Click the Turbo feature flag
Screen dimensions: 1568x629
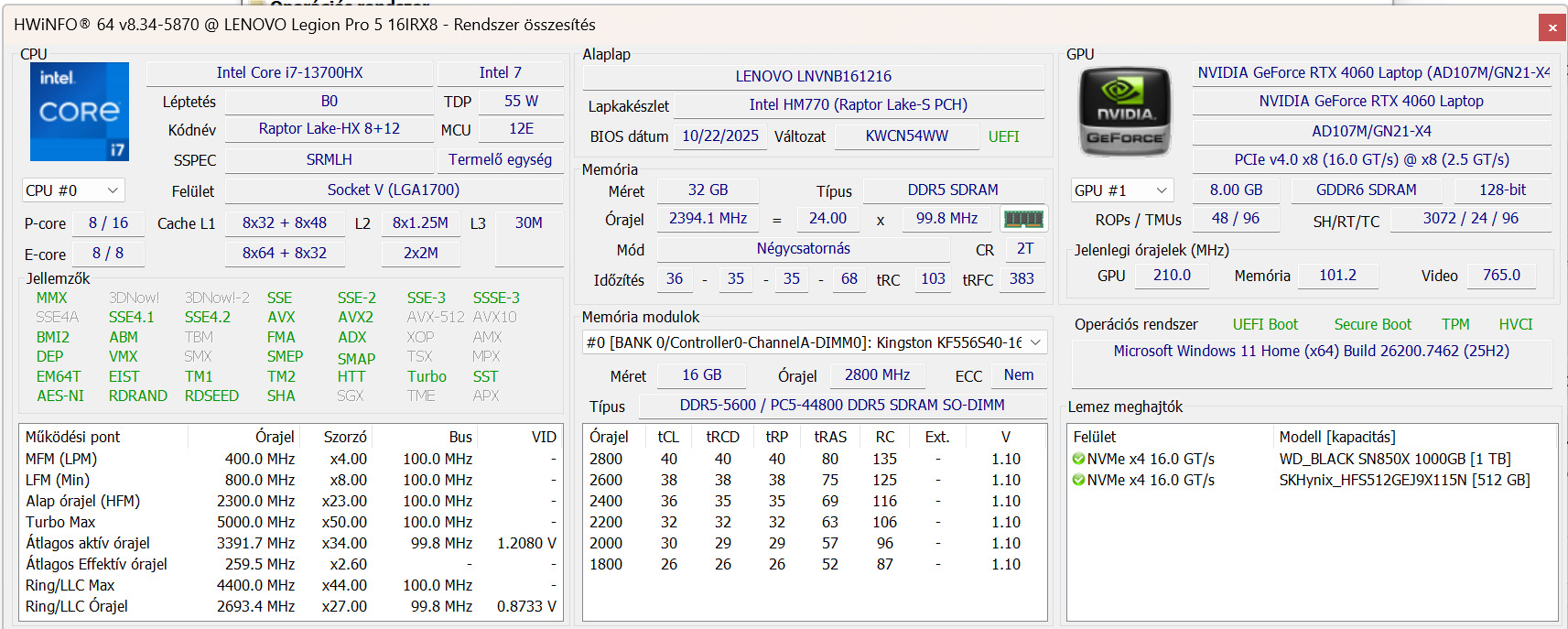click(x=427, y=376)
